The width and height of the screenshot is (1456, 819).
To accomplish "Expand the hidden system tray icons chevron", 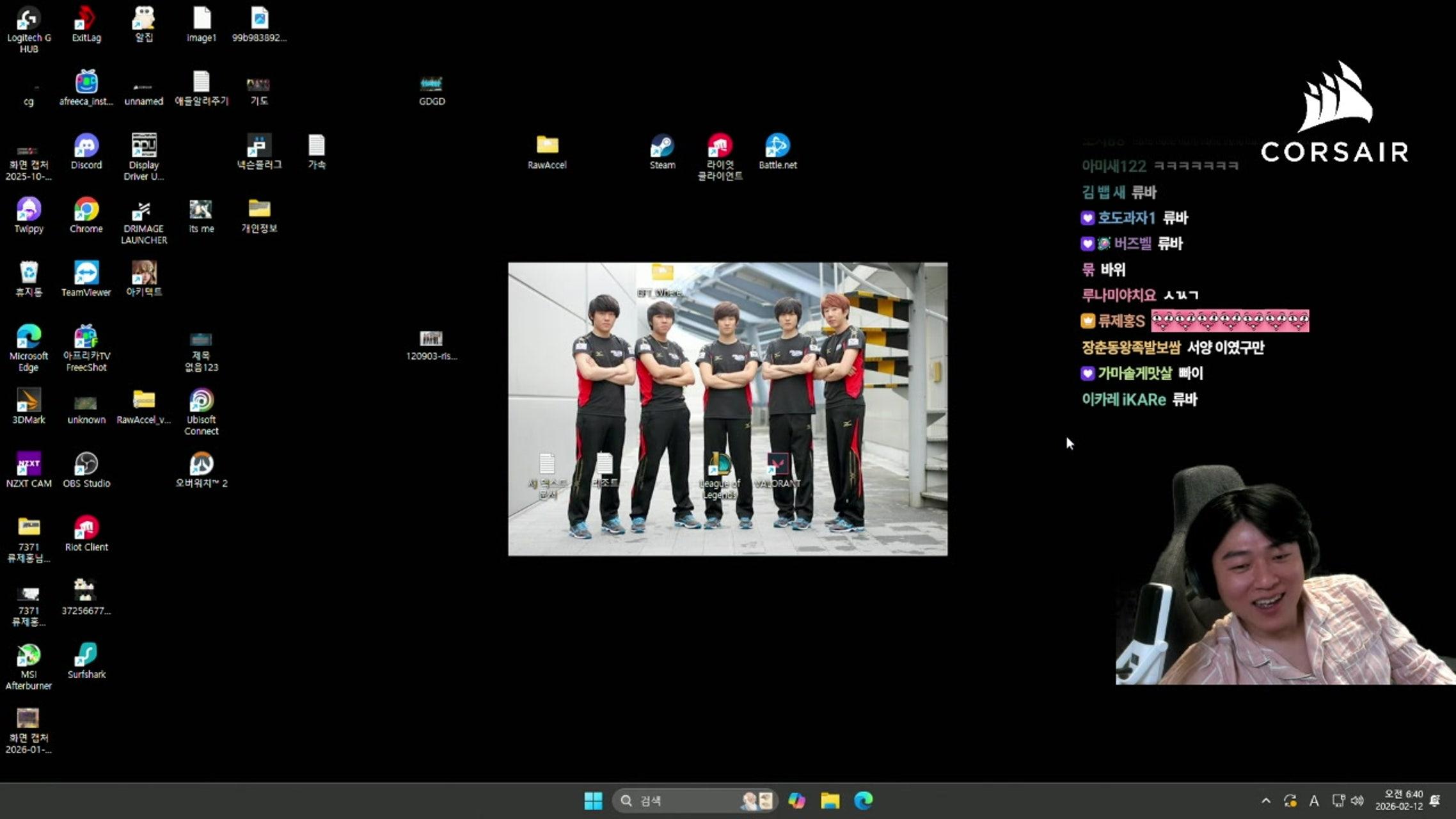I will coord(1265,800).
